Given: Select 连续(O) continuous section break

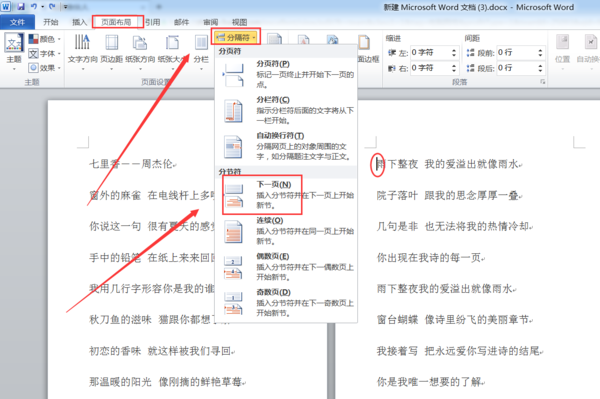Looking at the screenshot, I should [286, 231].
